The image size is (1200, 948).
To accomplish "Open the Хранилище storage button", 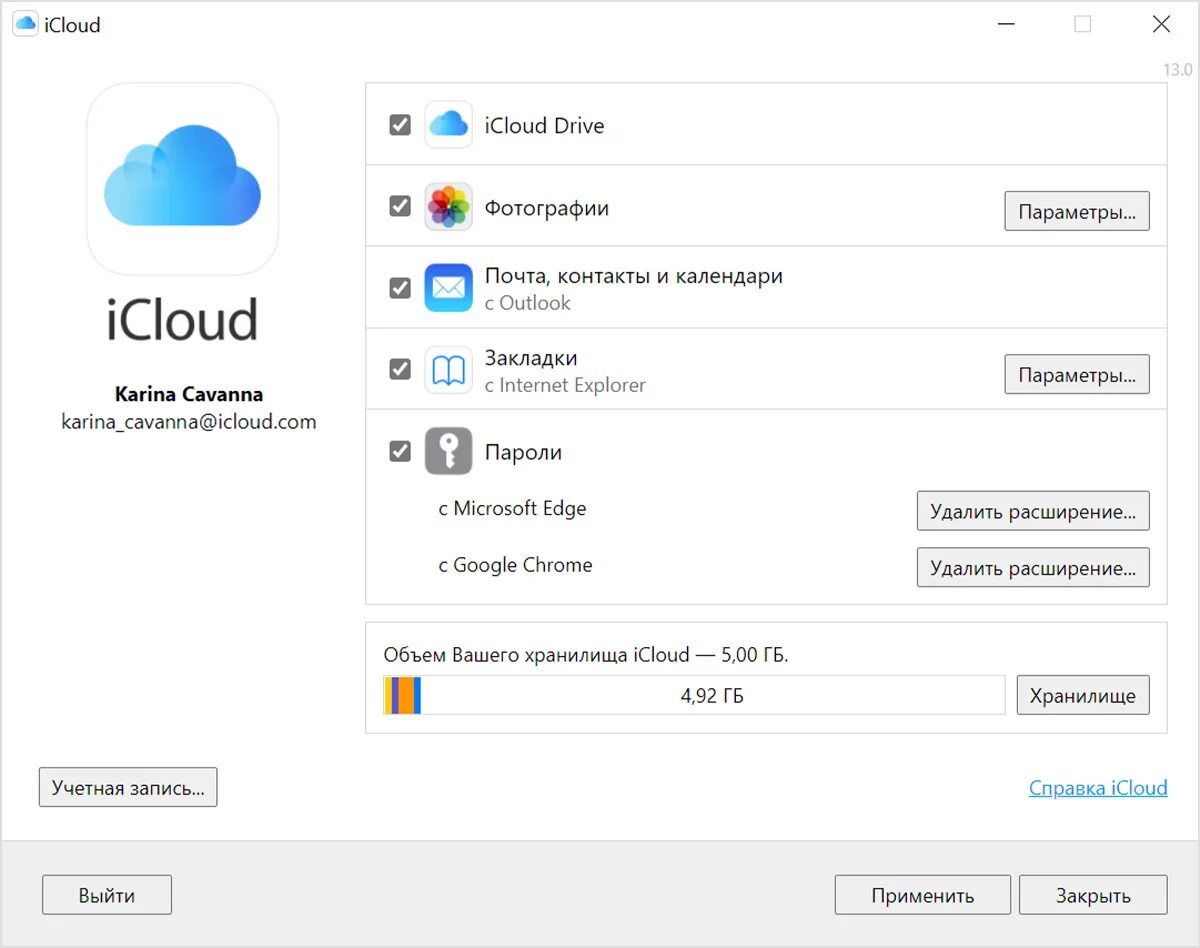I will click(x=1083, y=696).
